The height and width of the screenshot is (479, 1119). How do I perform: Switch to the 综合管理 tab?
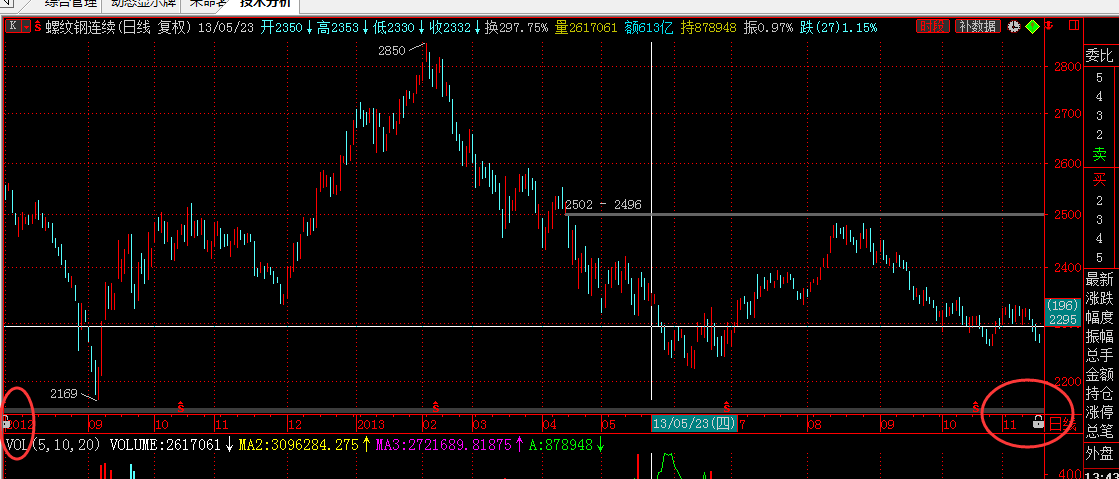69,4
